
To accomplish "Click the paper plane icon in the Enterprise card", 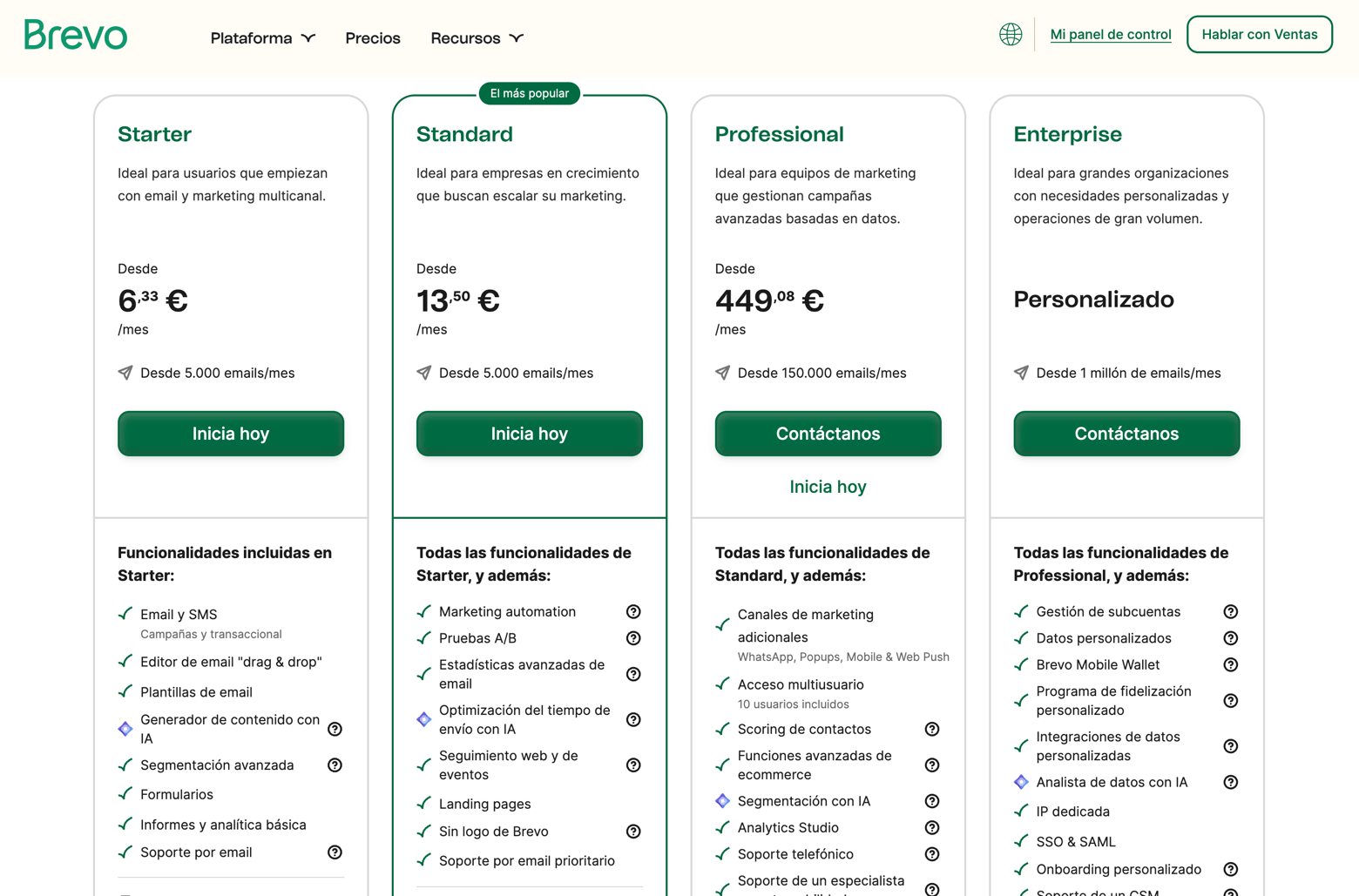I will pyautogui.click(x=1020, y=373).
